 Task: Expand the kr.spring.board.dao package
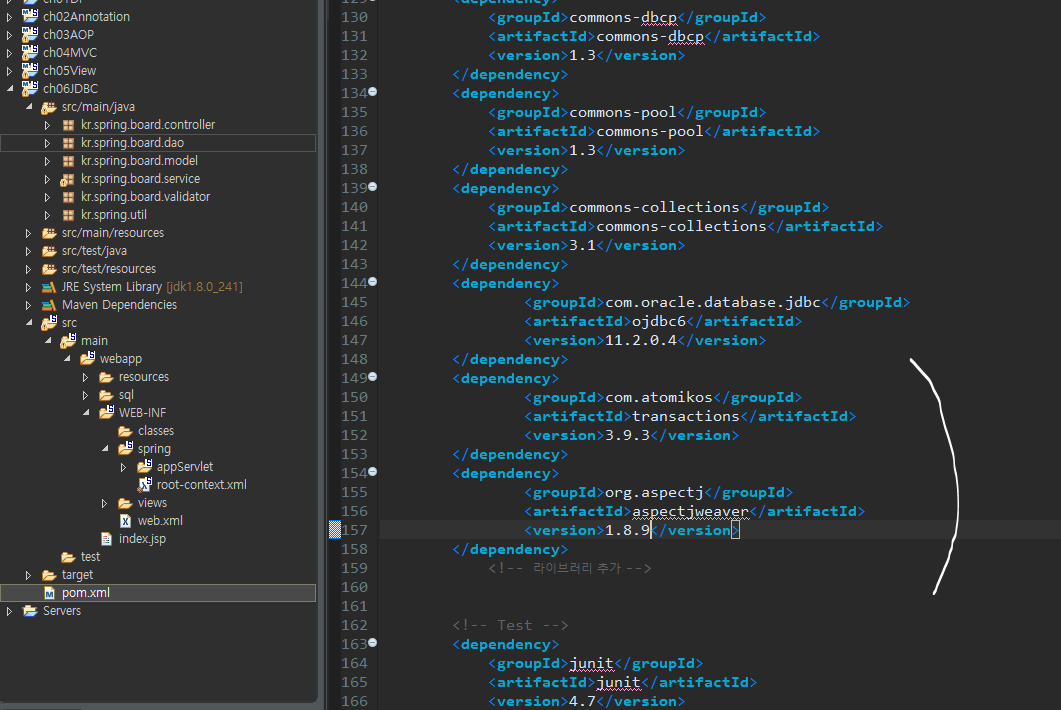click(47, 143)
